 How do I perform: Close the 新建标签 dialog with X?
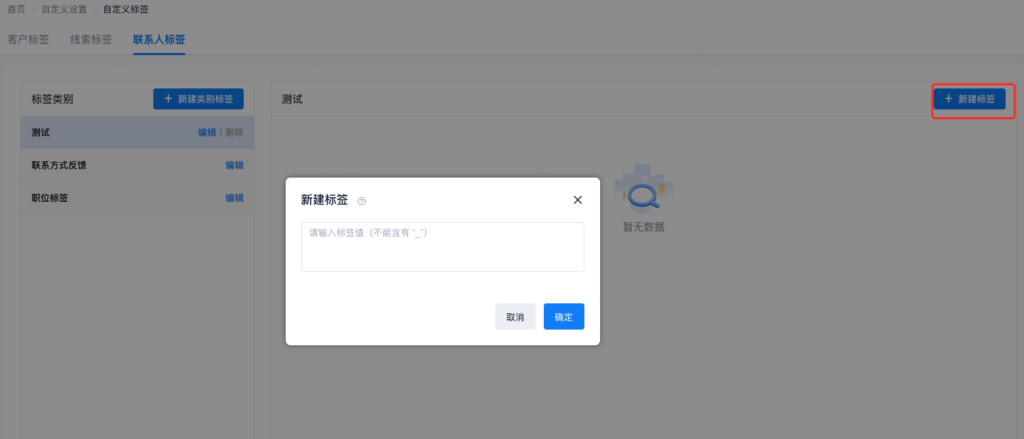click(x=577, y=200)
